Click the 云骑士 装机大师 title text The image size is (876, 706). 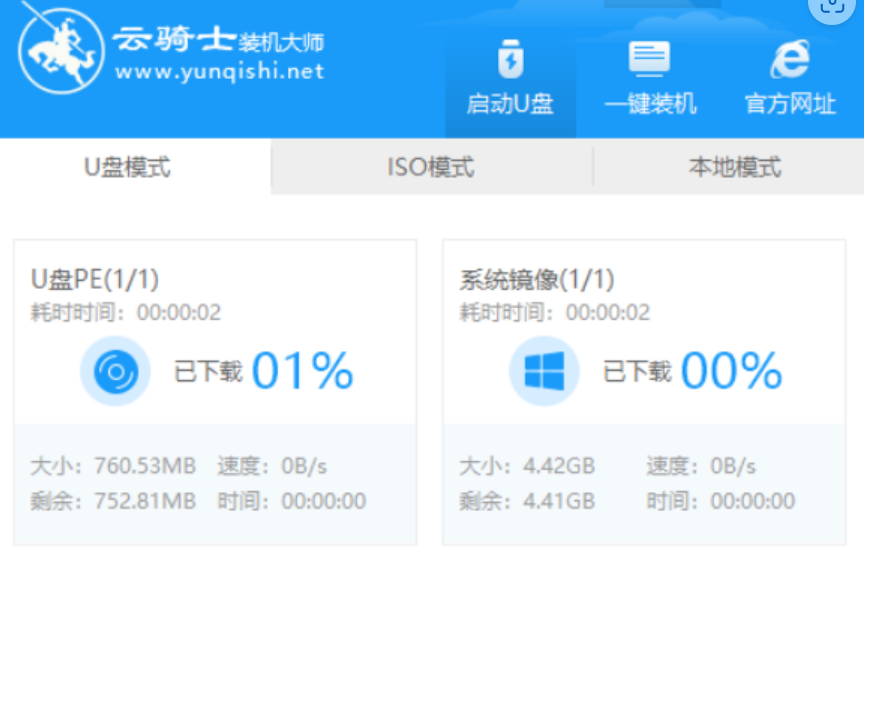pos(218,40)
